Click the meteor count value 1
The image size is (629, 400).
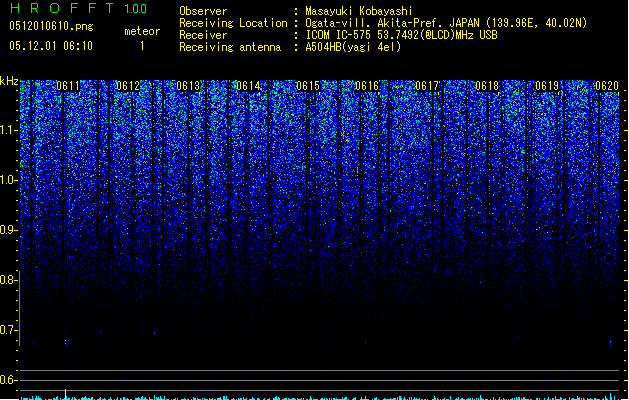tap(142, 46)
